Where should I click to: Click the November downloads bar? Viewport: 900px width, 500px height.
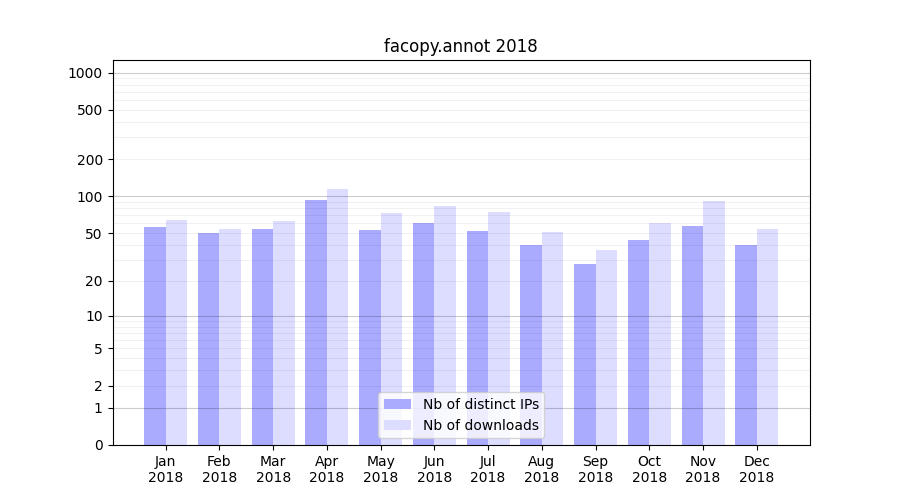[714, 322]
